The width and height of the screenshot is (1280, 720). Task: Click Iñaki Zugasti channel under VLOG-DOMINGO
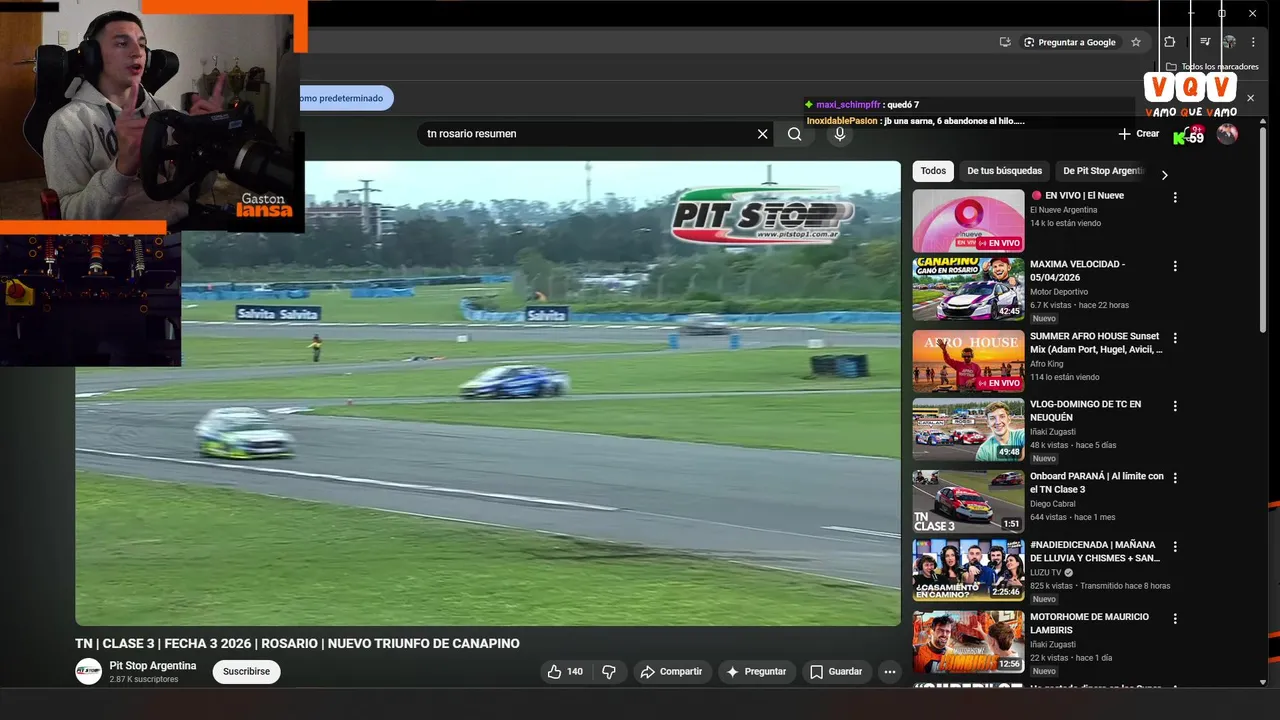(x=1055, y=431)
